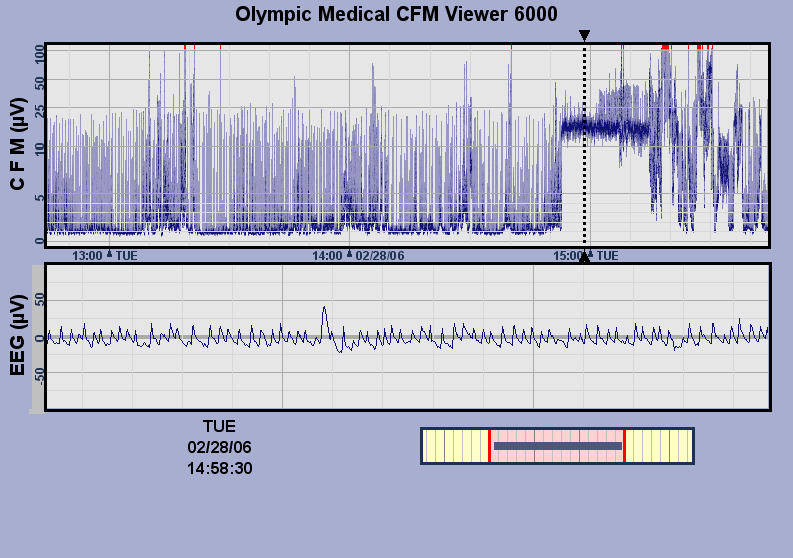Click the EEG (µV) axis label
Viewport: 793px width, 558px height.
click(17, 335)
